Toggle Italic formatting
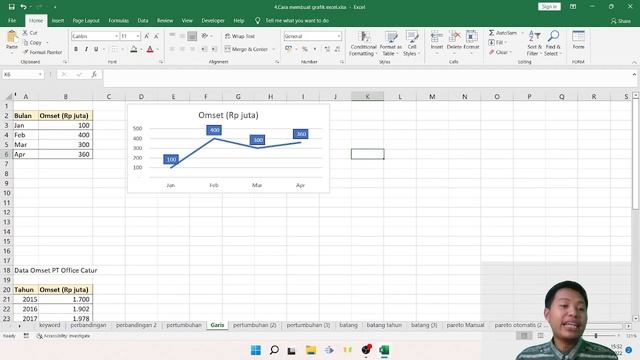Viewport: 640px width, 360px height. pos(86,49)
